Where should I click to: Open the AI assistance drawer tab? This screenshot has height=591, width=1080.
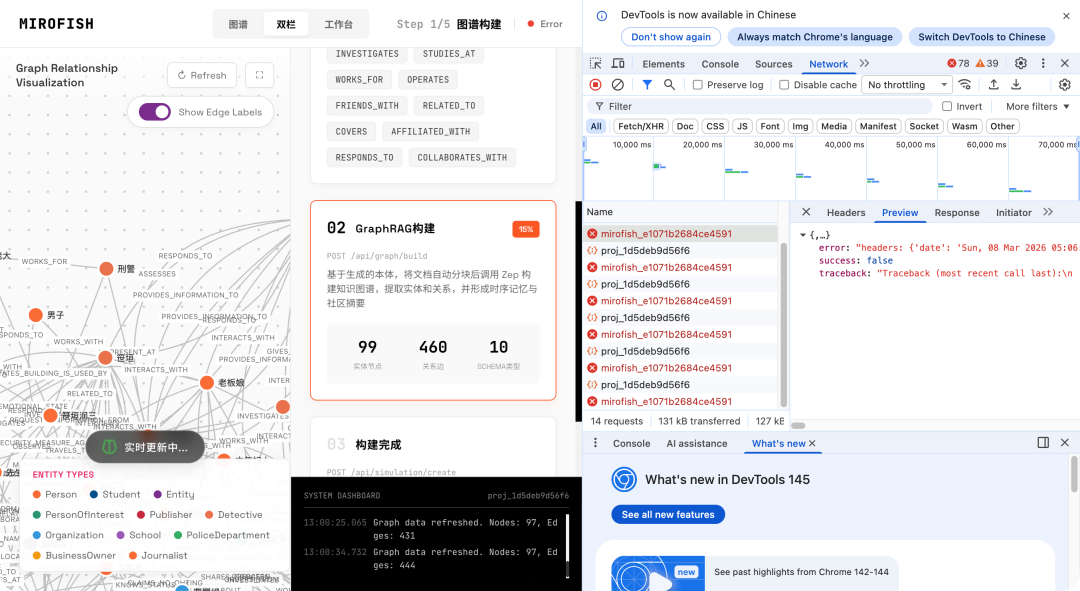pyautogui.click(x=696, y=444)
